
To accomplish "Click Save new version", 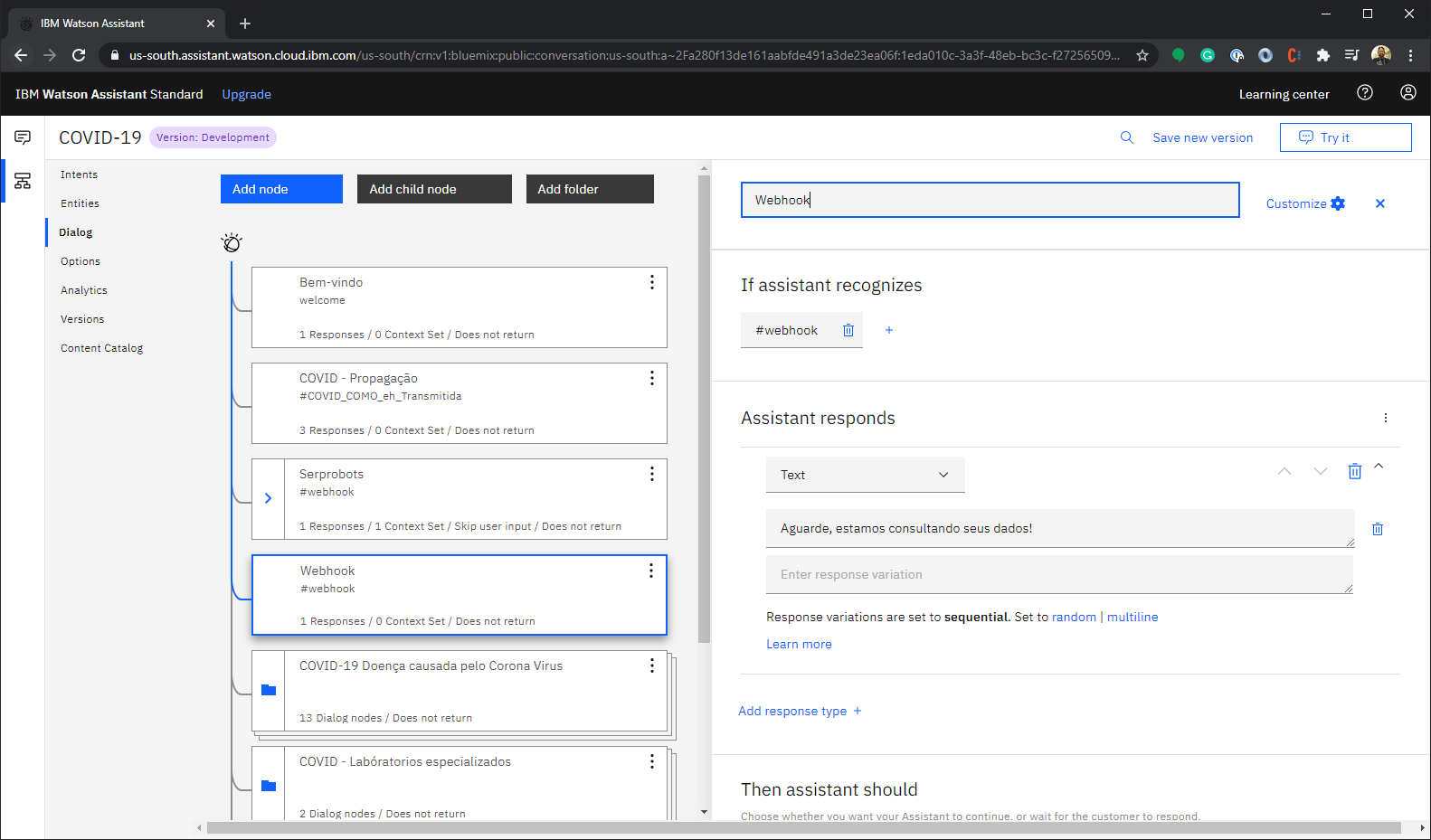I will coord(1202,137).
